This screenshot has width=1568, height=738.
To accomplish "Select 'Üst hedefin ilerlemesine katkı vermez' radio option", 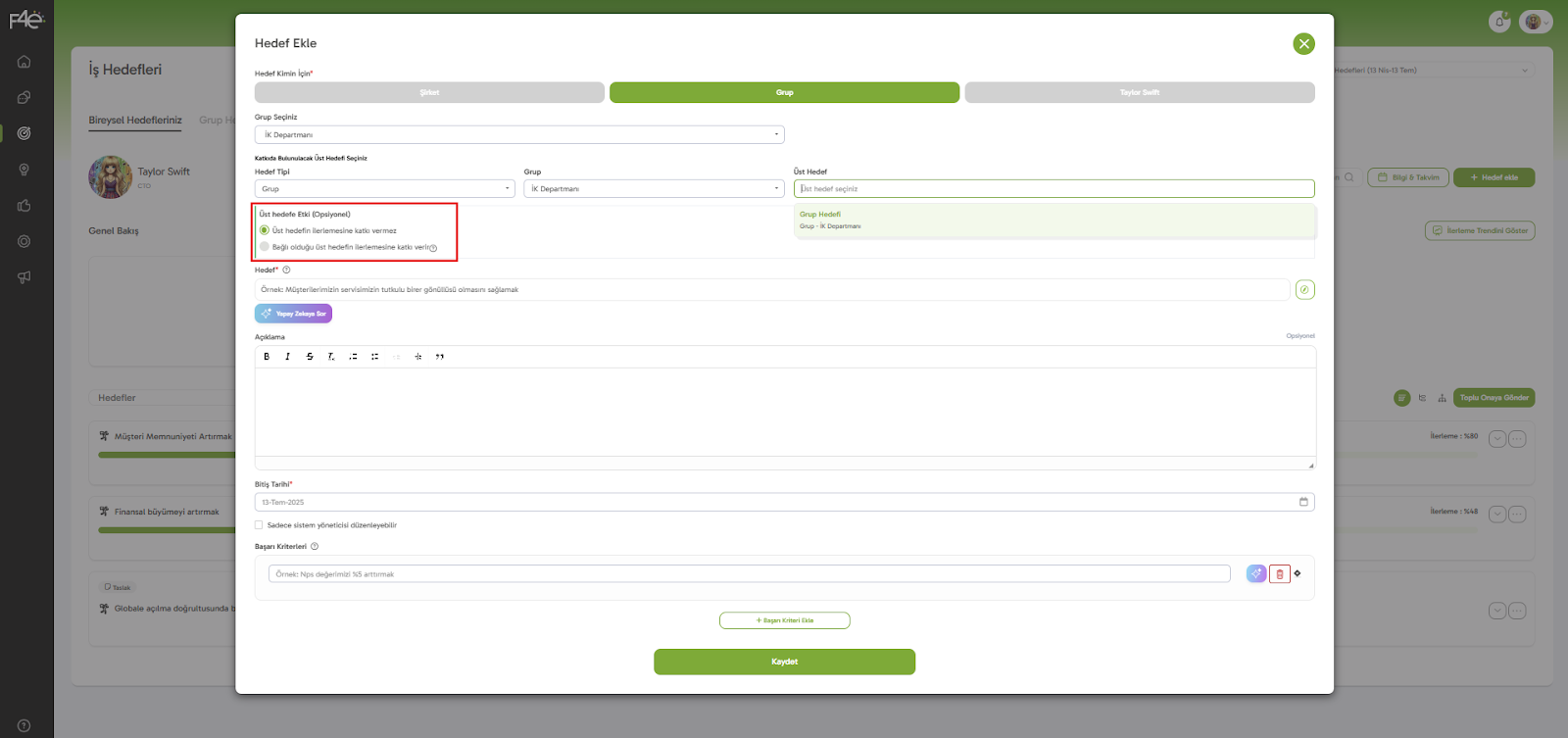I will (x=265, y=230).
